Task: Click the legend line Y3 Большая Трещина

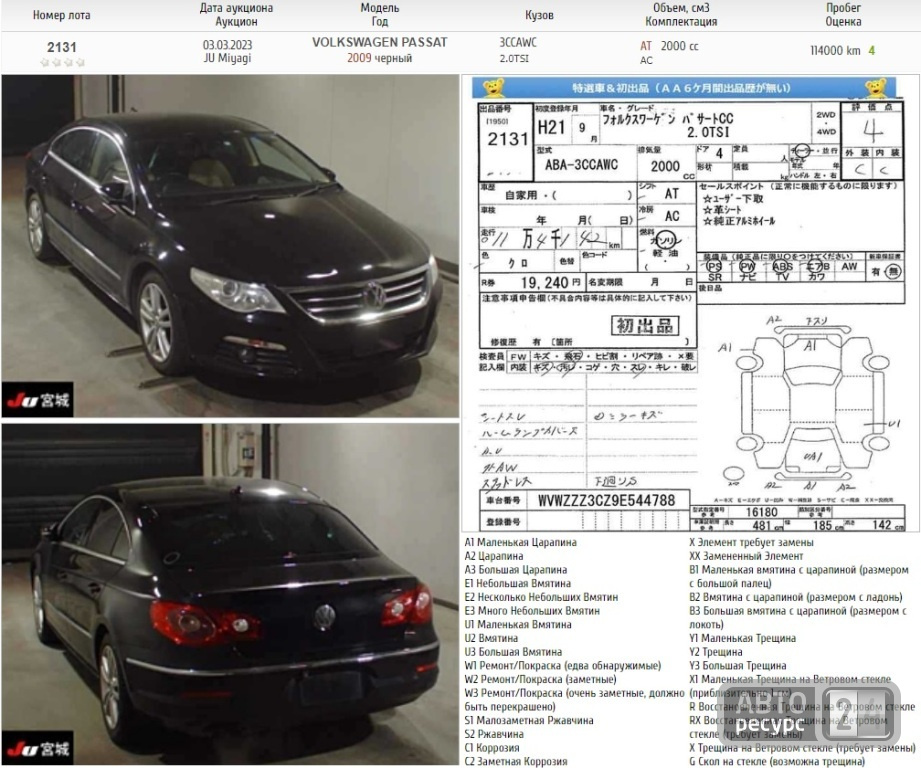Action: (x=737, y=666)
